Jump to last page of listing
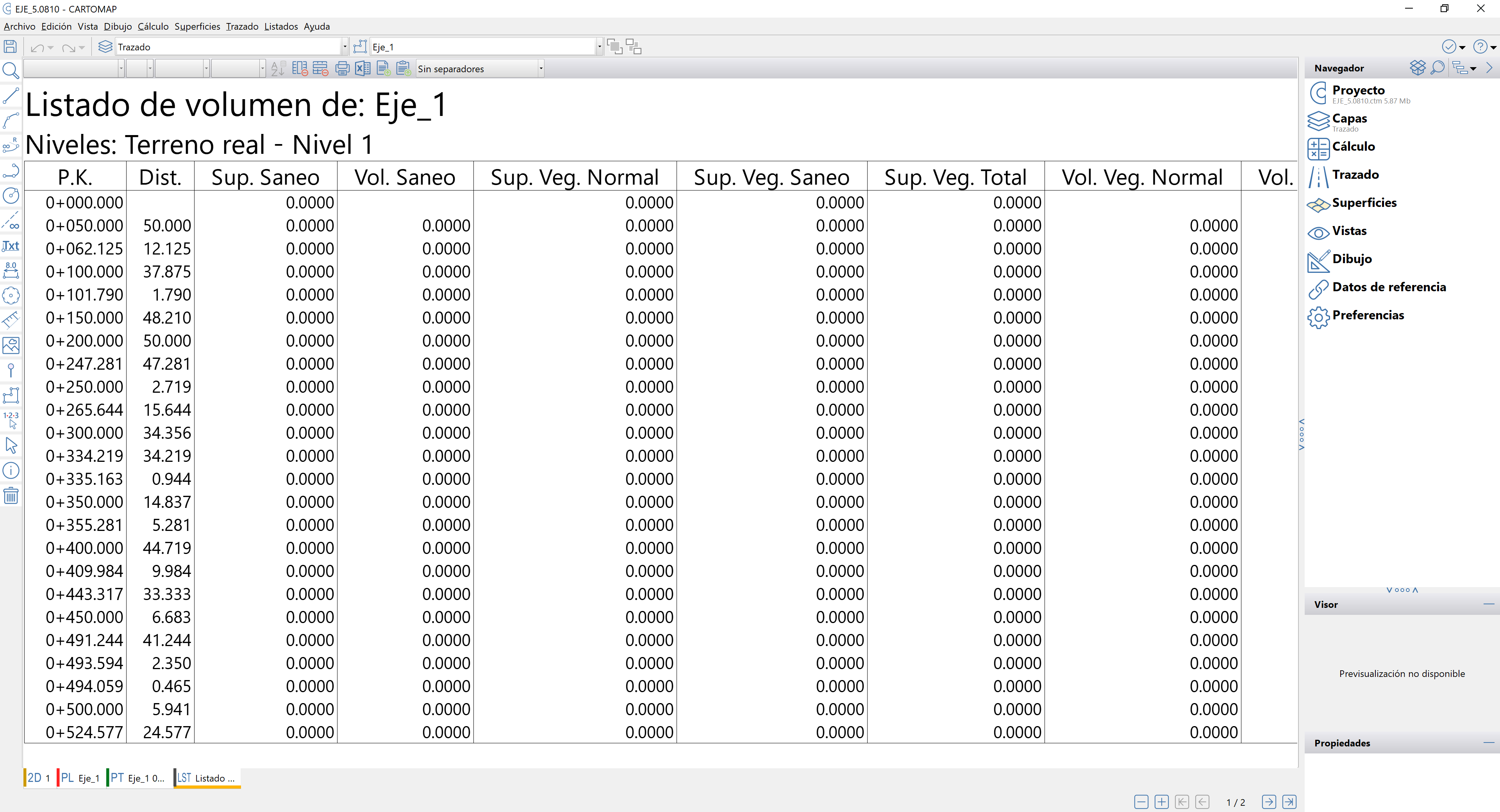The height and width of the screenshot is (812, 1500). [1289, 801]
